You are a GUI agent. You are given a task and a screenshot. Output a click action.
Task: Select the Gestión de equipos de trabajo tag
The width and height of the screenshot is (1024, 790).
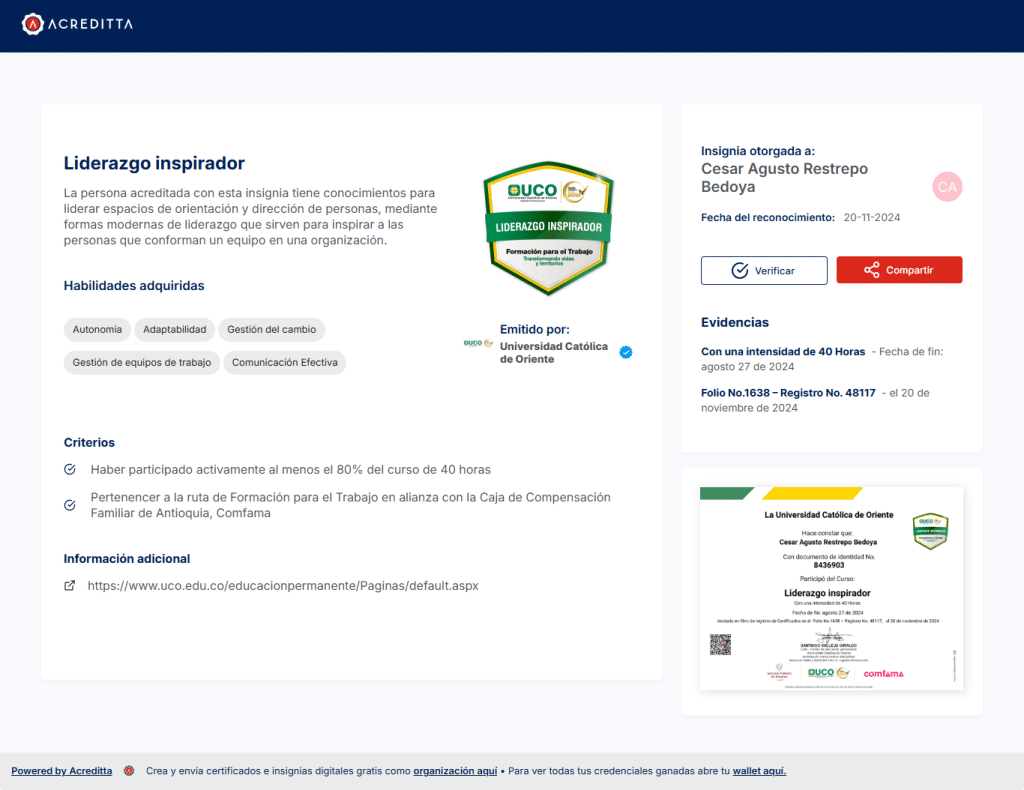pos(142,362)
